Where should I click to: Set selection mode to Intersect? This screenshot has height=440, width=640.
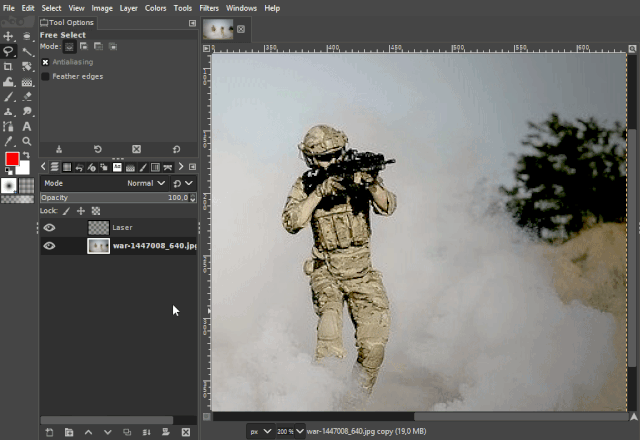pos(113,47)
